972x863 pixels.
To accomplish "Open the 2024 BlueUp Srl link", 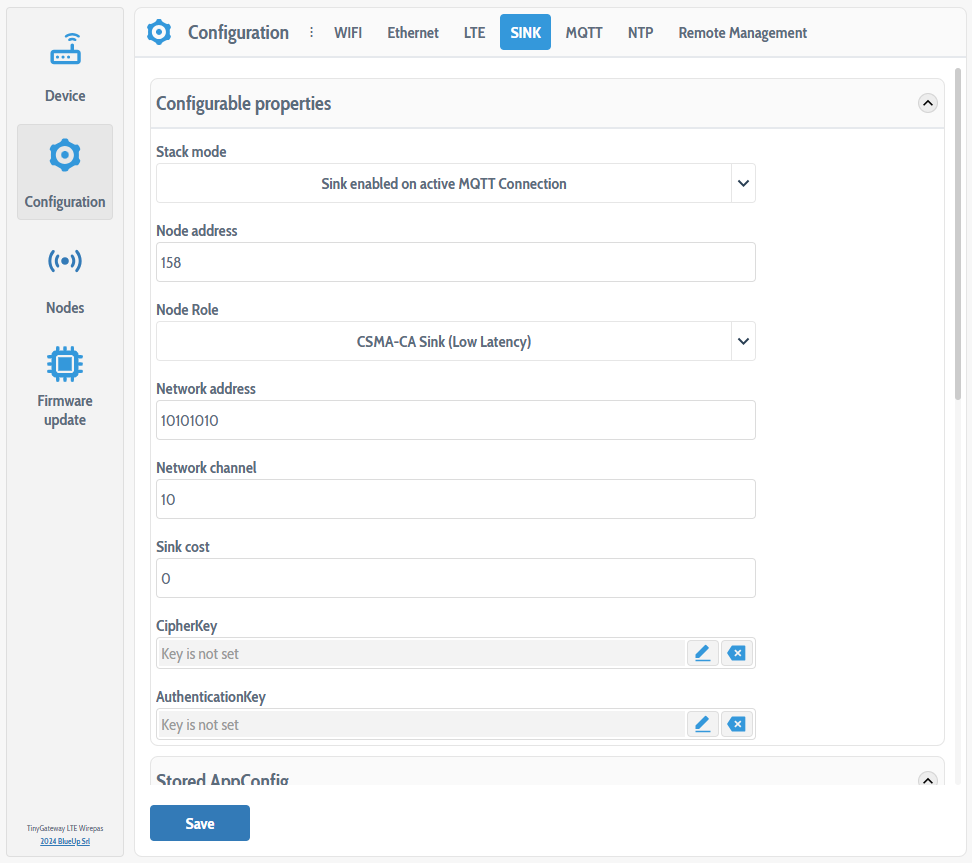I will [x=65, y=842].
